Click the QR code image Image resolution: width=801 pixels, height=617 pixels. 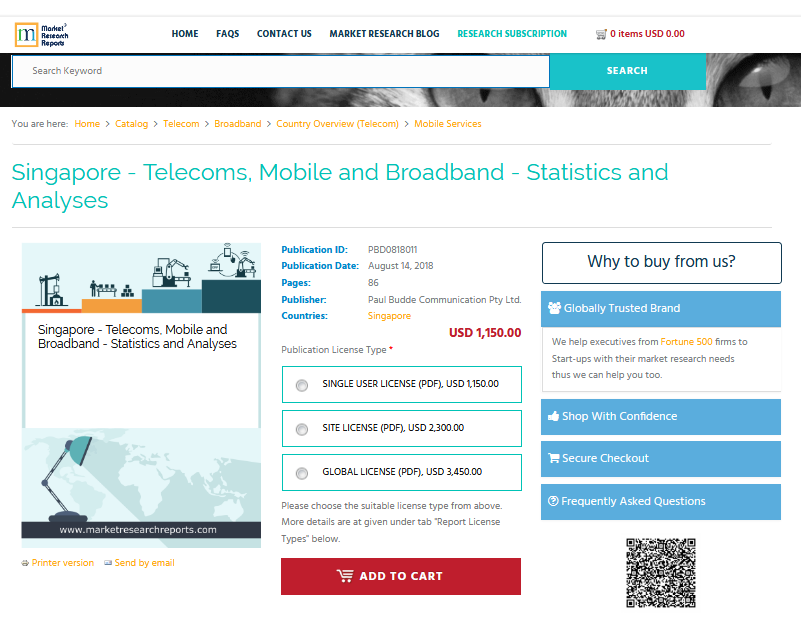[x=660, y=573]
